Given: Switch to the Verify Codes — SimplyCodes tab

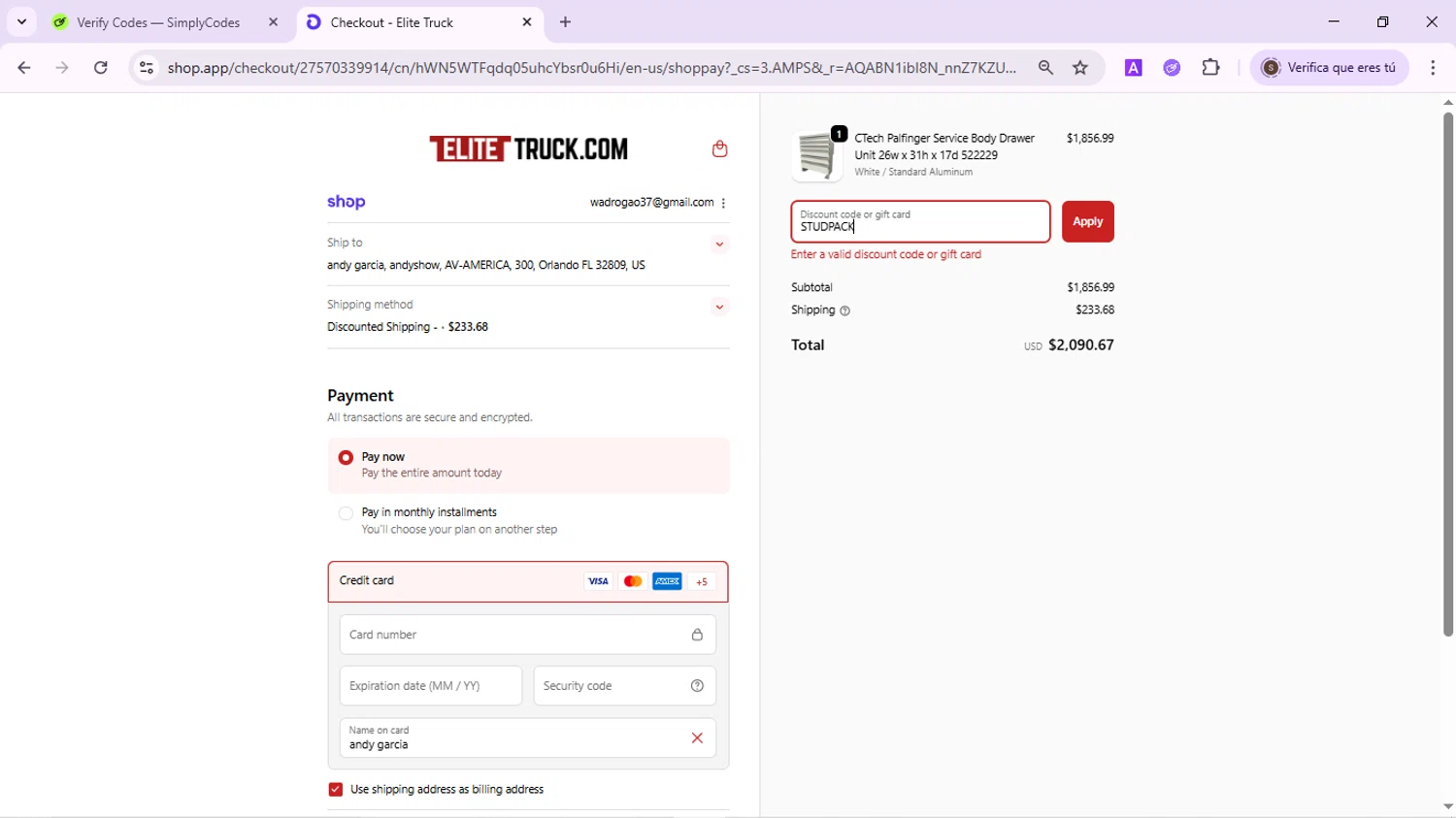Looking at the screenshot, I should coord(158,22).
